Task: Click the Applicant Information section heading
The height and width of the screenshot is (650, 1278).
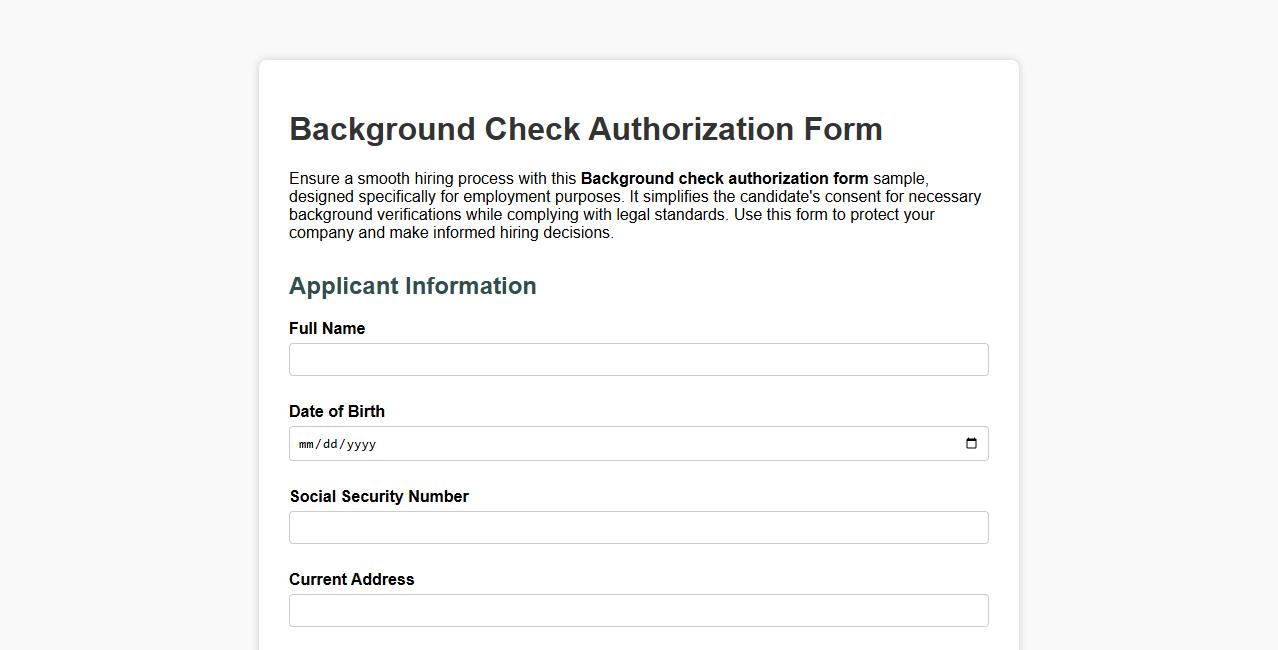Action: [x=412, y=286]
